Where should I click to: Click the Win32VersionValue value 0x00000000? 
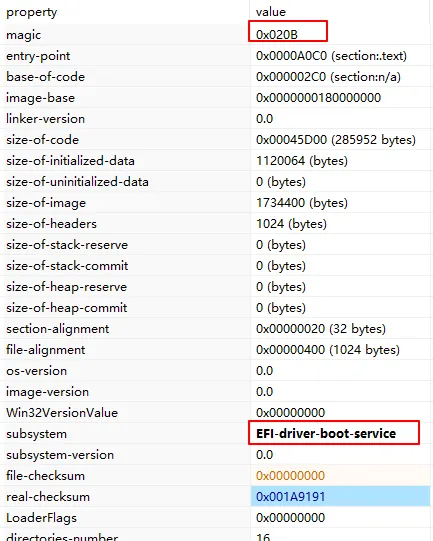tap(291, 413)
